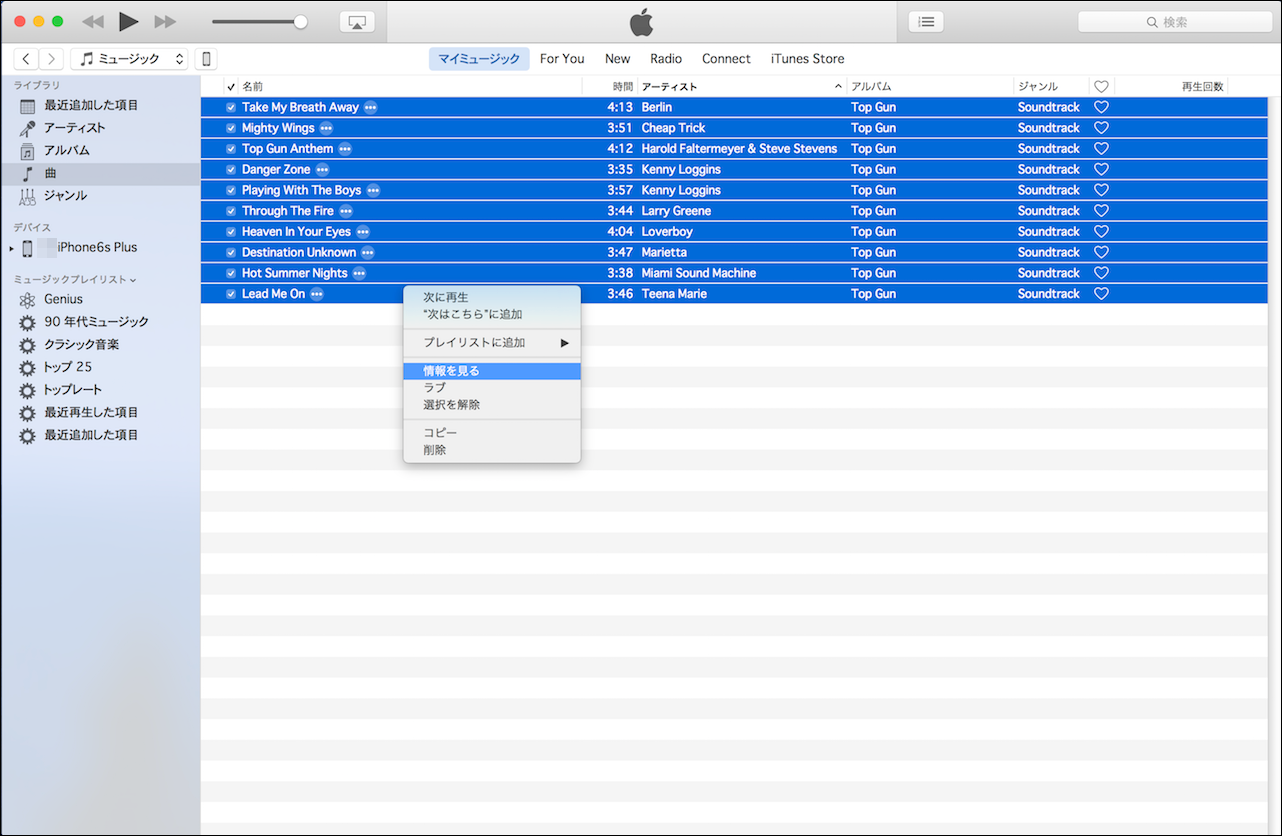Viewport: 1282px width, 836px height.
Task: Adjust the volume slider knob
Action: coord(300,22)
